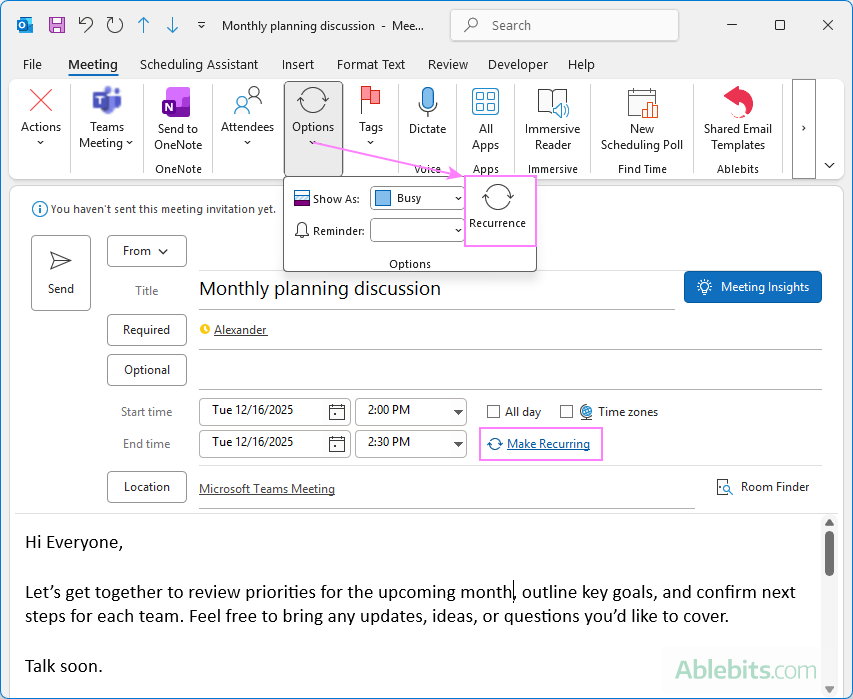Open the Show As dropdown
This screenshot has width=853, height=699.
click(416, 197)
